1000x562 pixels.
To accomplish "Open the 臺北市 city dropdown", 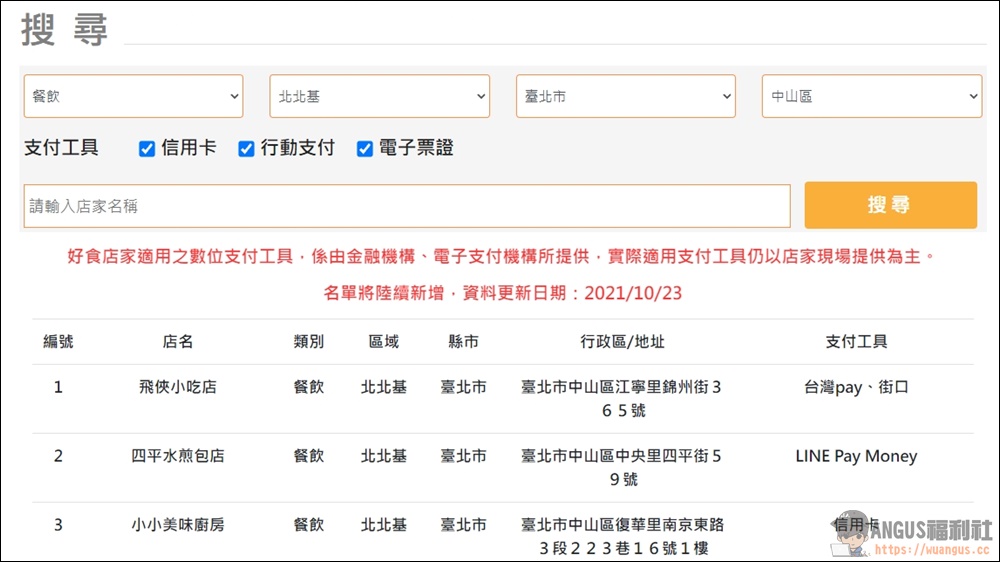I will tap(626, 96).
